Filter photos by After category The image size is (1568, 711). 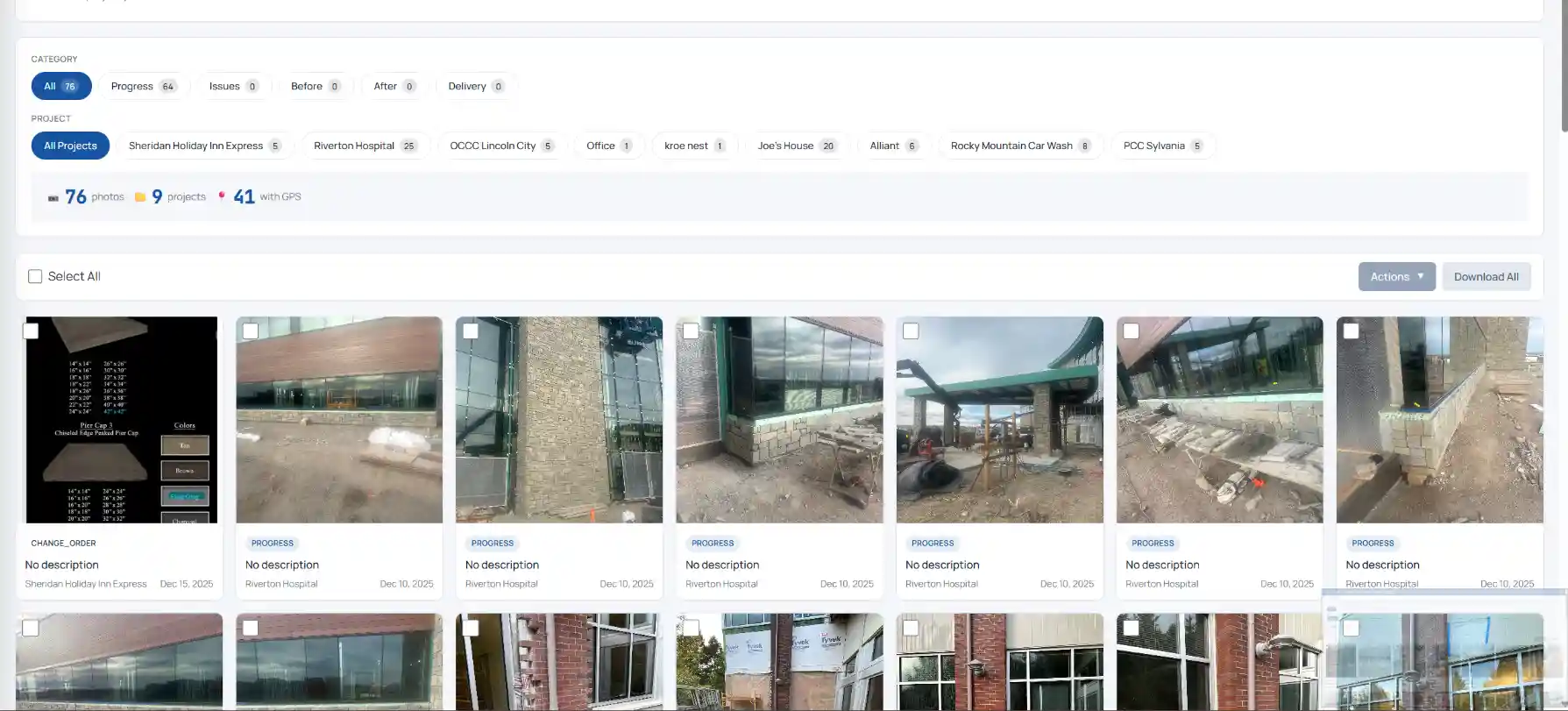[394, 86]
